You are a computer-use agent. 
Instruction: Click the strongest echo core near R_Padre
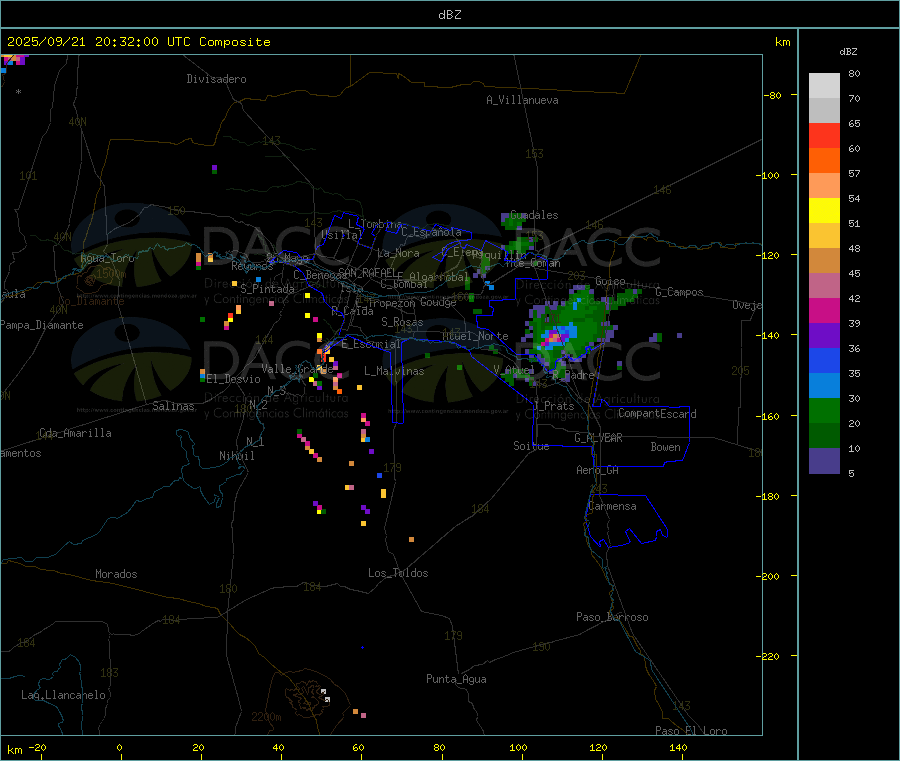[x=554, y=337]
